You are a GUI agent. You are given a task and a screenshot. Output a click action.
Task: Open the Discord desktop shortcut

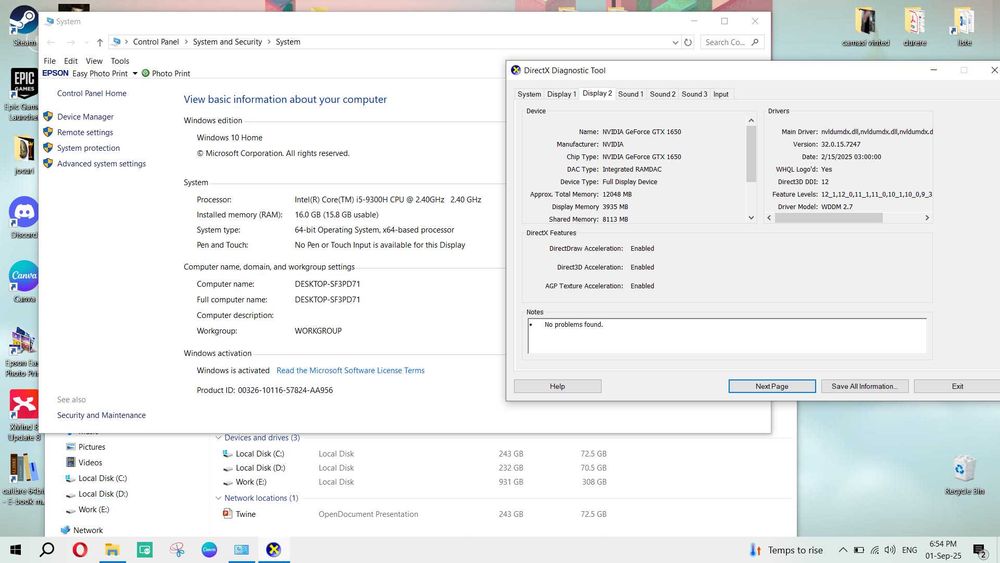click(x=24, y=213)
